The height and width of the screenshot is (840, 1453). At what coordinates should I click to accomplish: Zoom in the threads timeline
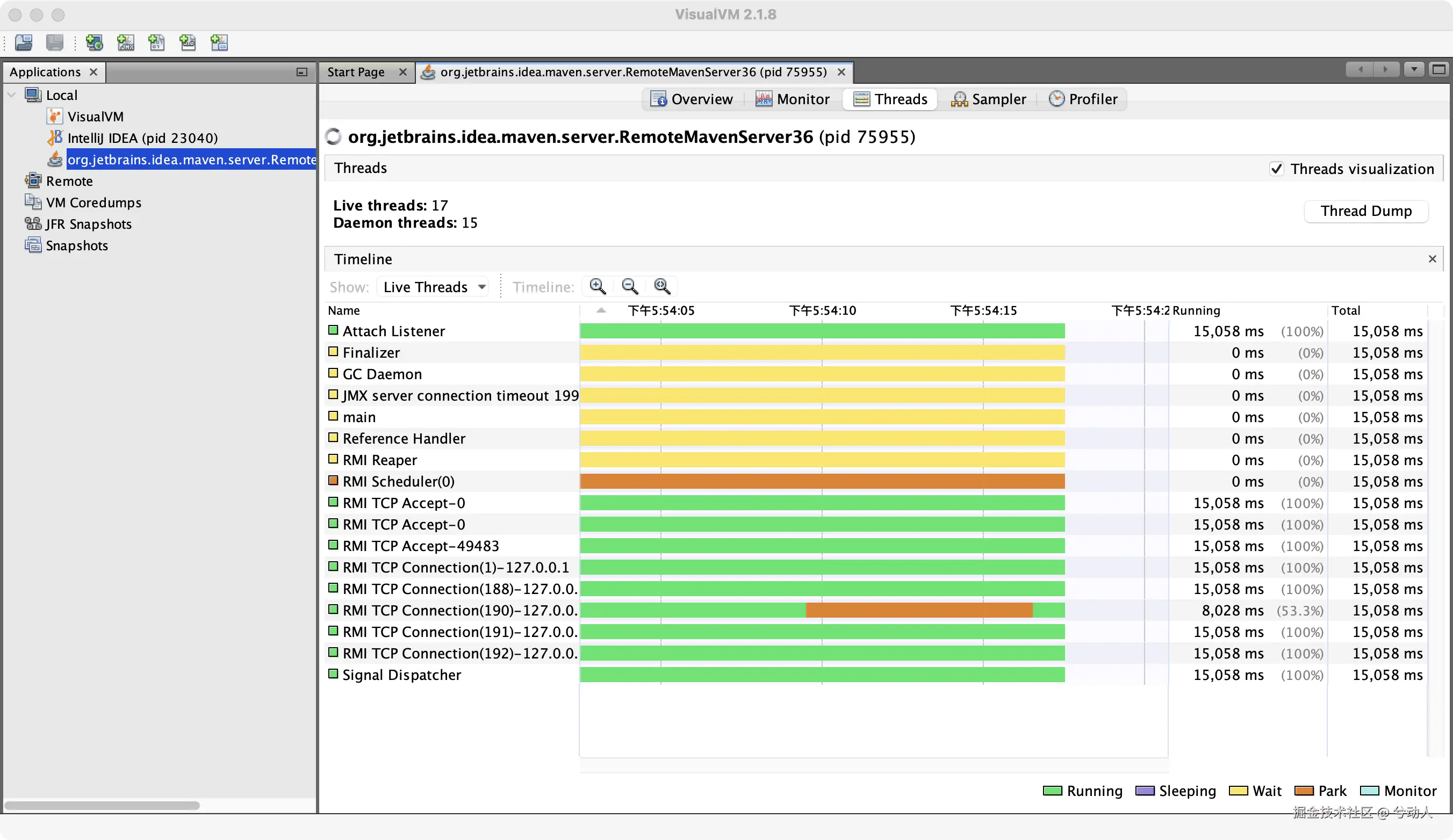598,286
